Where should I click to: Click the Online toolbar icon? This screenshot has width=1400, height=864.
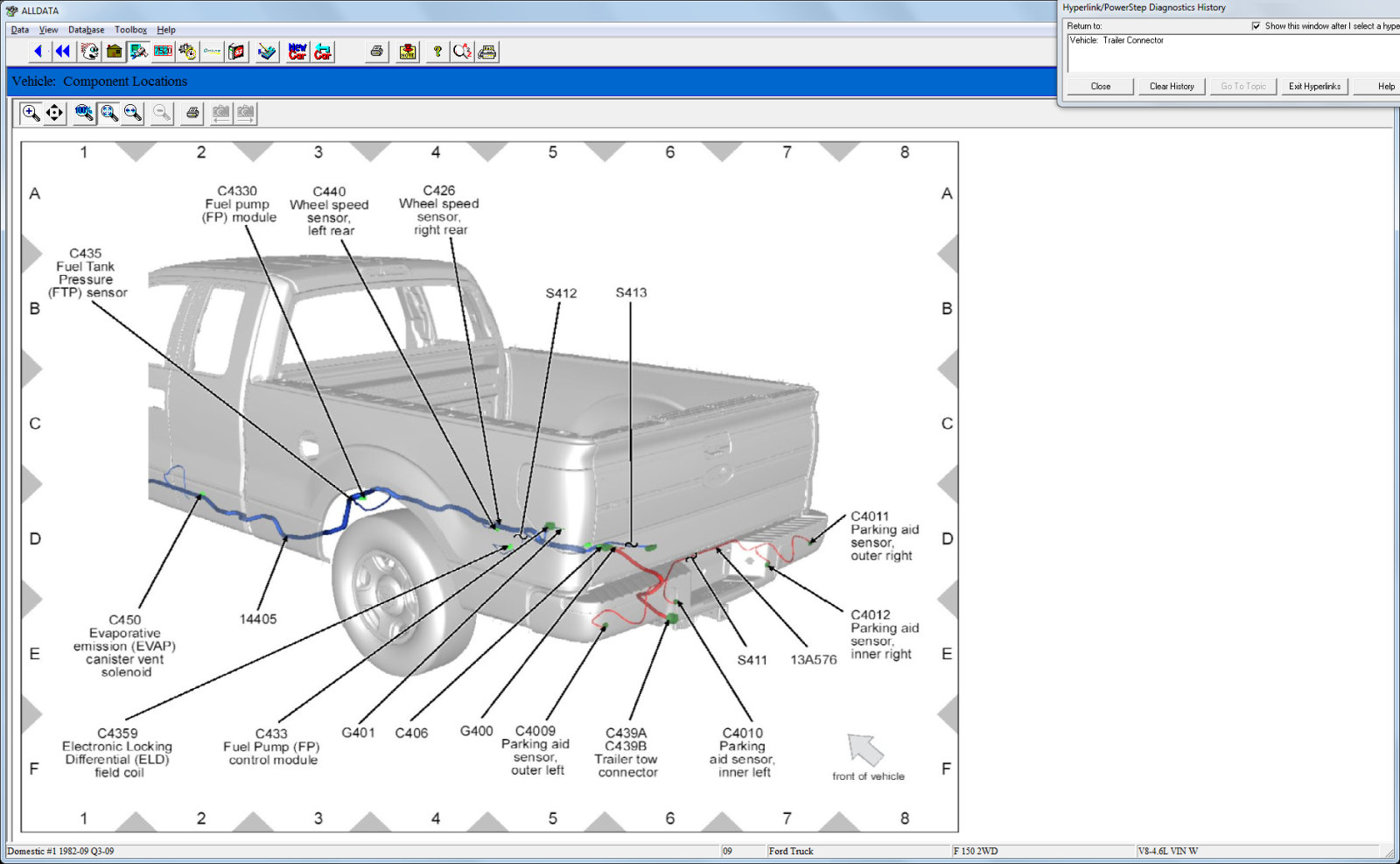[x=210, y=52]
